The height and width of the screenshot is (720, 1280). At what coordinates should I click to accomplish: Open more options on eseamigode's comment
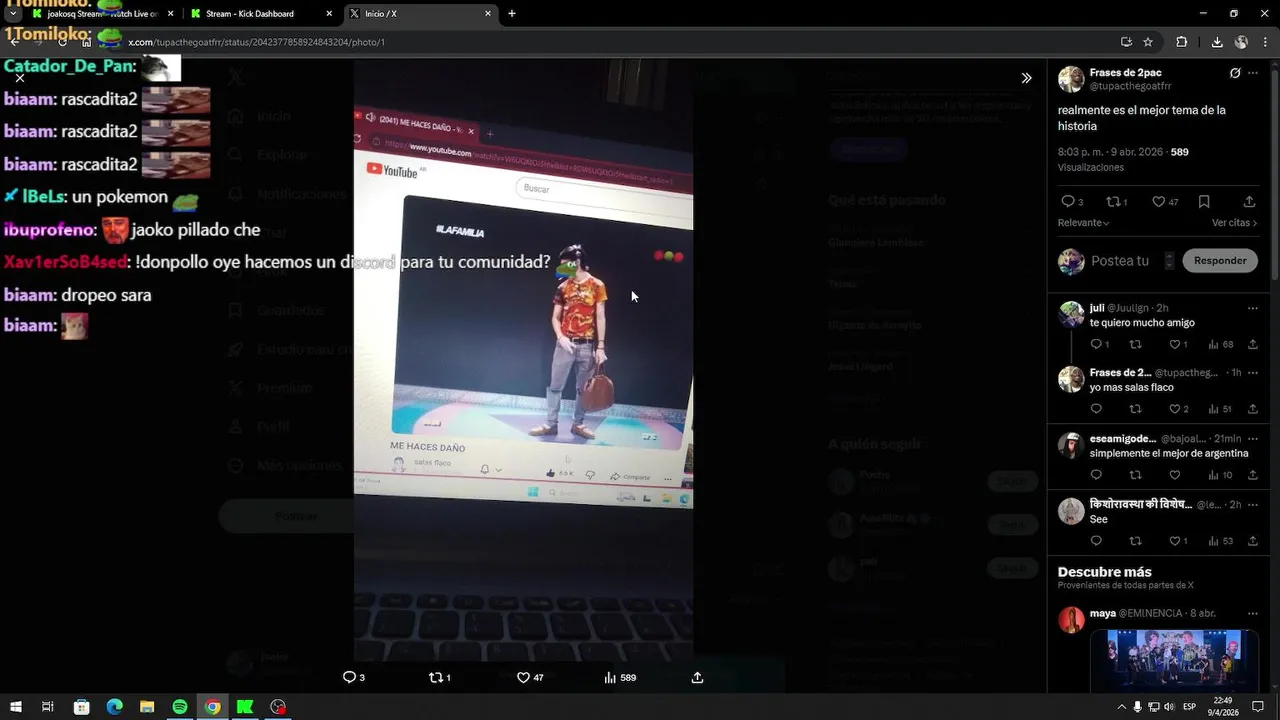1253,439
